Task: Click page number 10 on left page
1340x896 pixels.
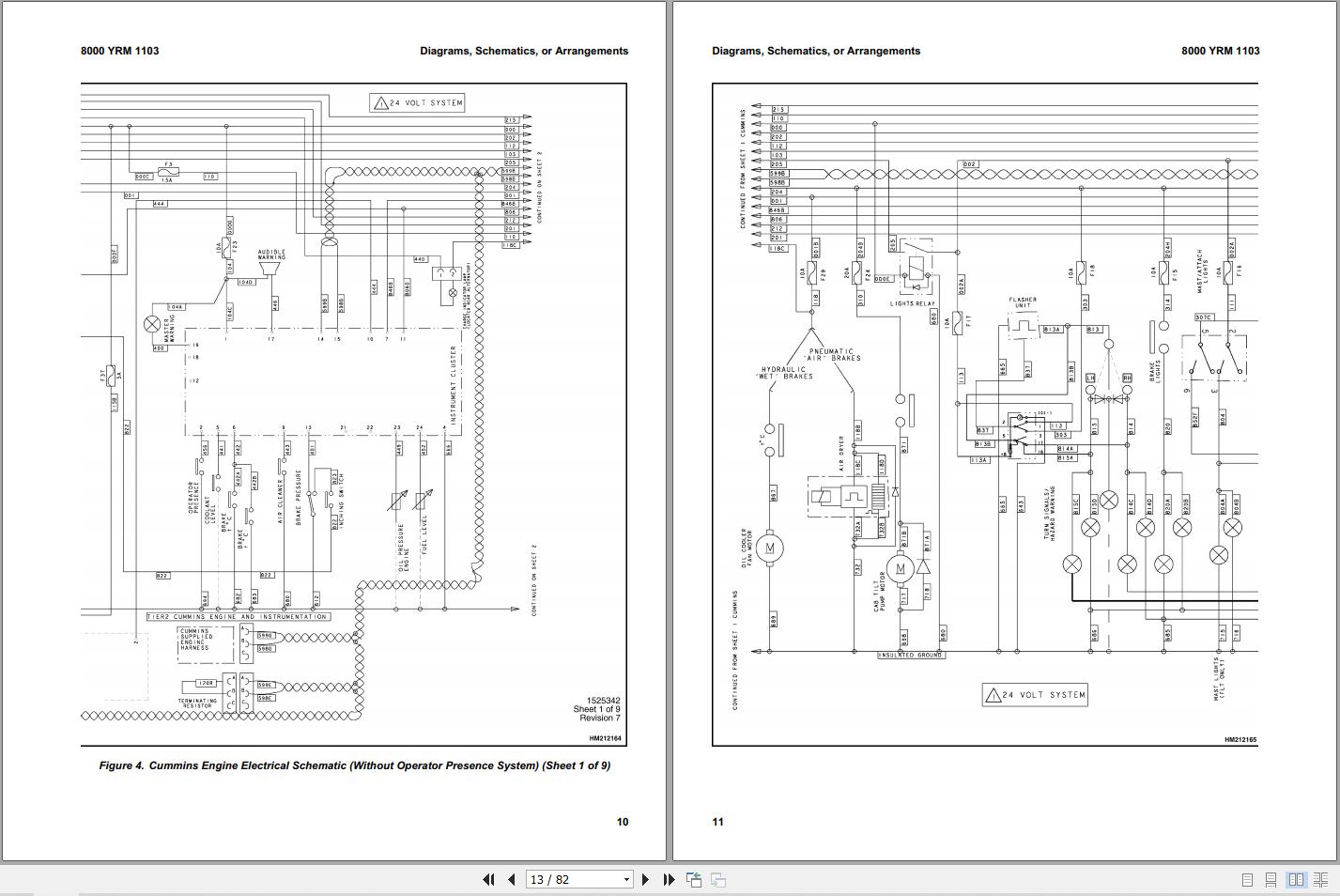Action: pyautogui.click(x=623, y=822)
